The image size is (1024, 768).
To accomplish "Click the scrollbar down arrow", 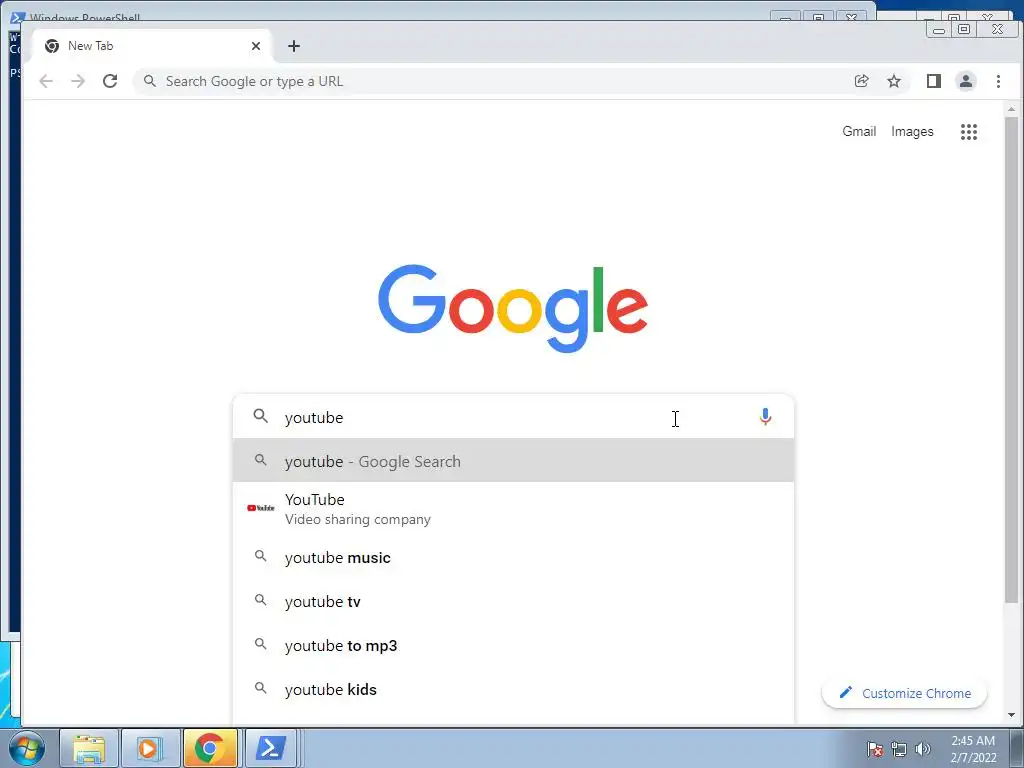I will tap(1011, 714).
